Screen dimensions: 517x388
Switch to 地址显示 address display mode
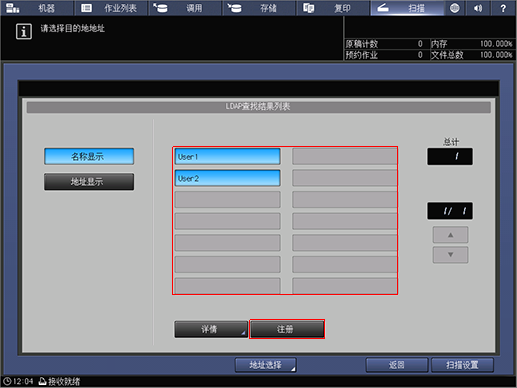click(x=89, y=182)
